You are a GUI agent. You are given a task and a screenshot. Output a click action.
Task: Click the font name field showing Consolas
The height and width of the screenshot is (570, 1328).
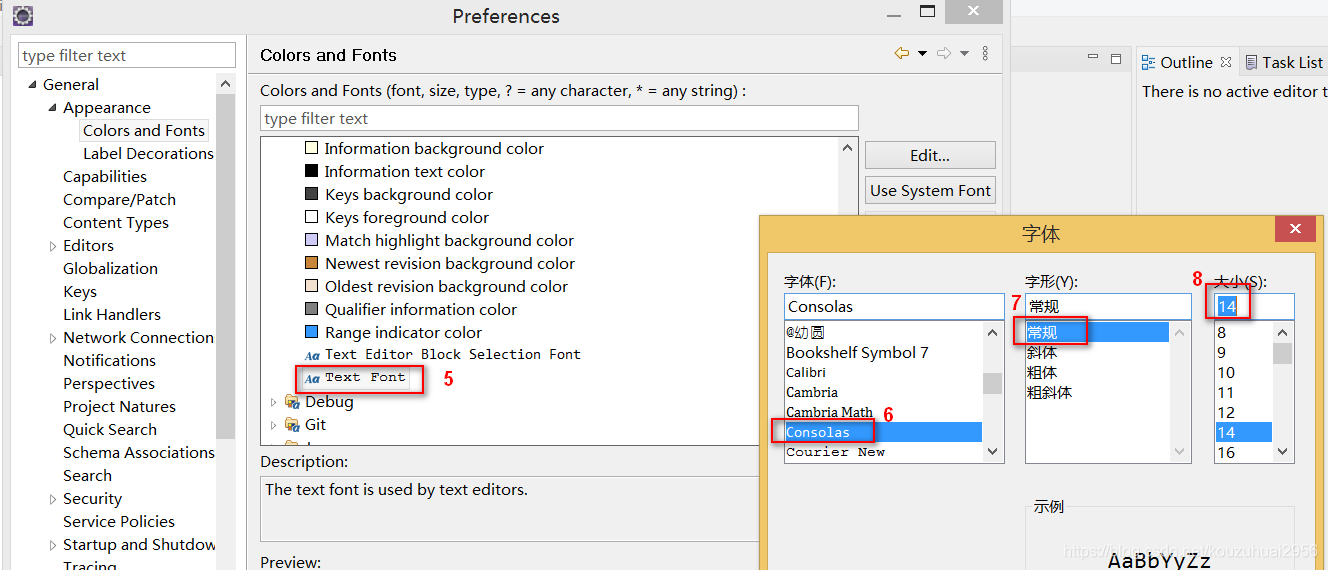(894, 306)
